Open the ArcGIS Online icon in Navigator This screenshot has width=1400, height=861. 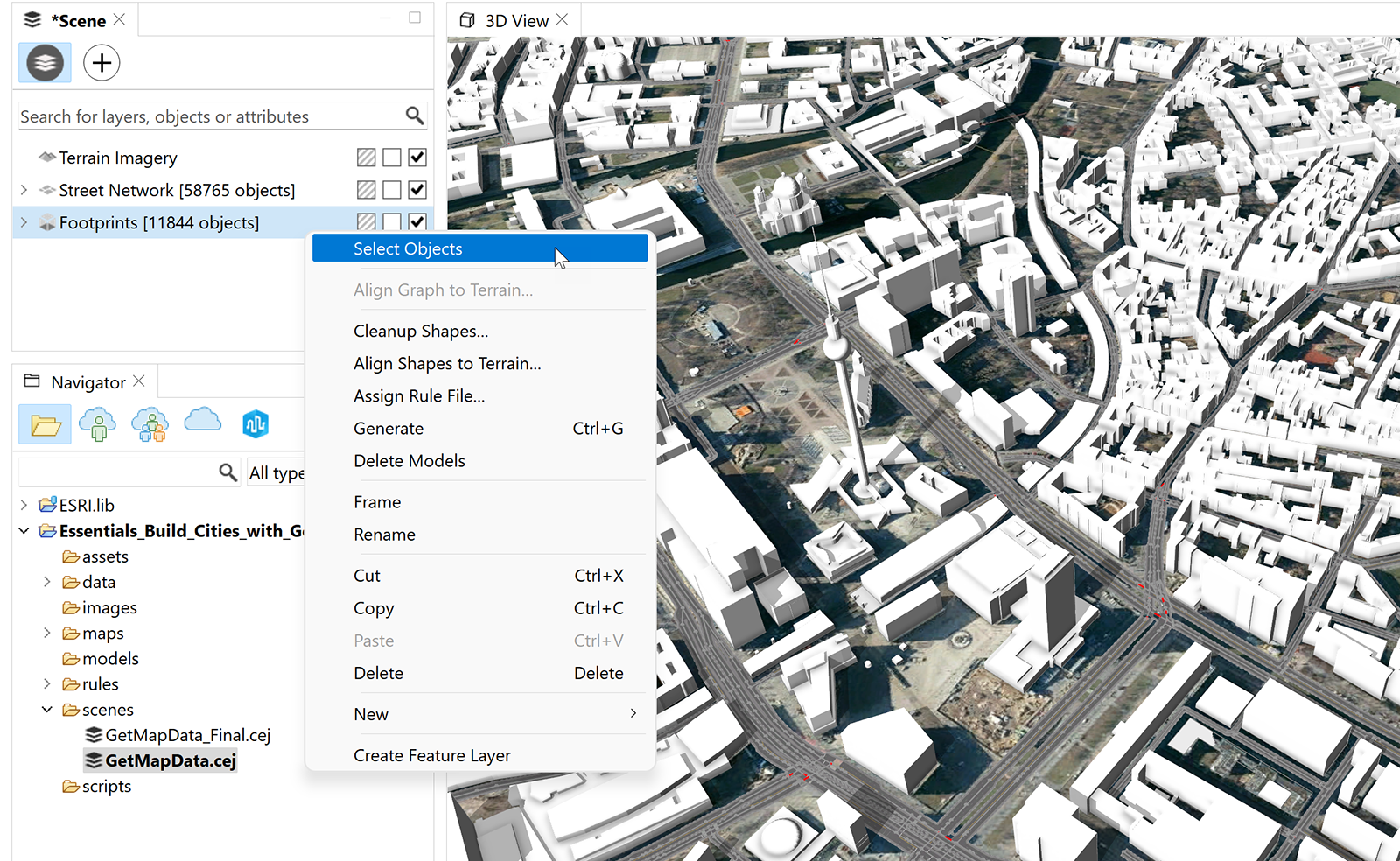[255, 424]
